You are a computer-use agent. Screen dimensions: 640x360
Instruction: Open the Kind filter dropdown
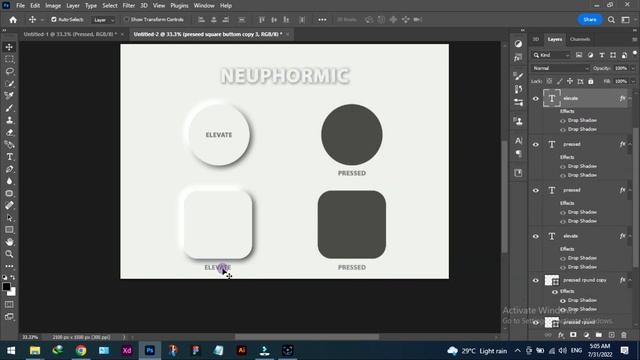click(x=551, y=55)
